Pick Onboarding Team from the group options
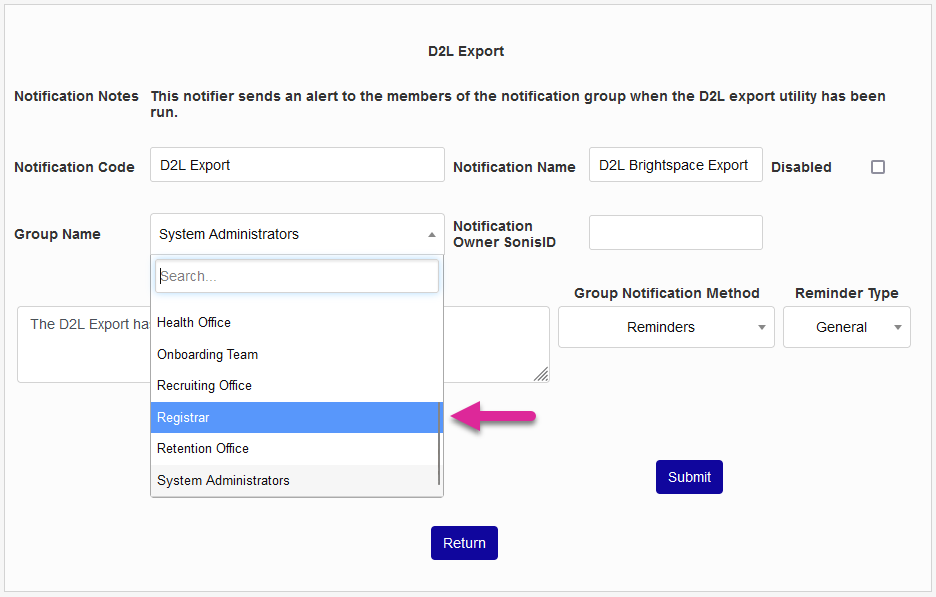Image resolution: width=936 pixels, height=597 pixels. pyautogui.click(x=296, y=354)
